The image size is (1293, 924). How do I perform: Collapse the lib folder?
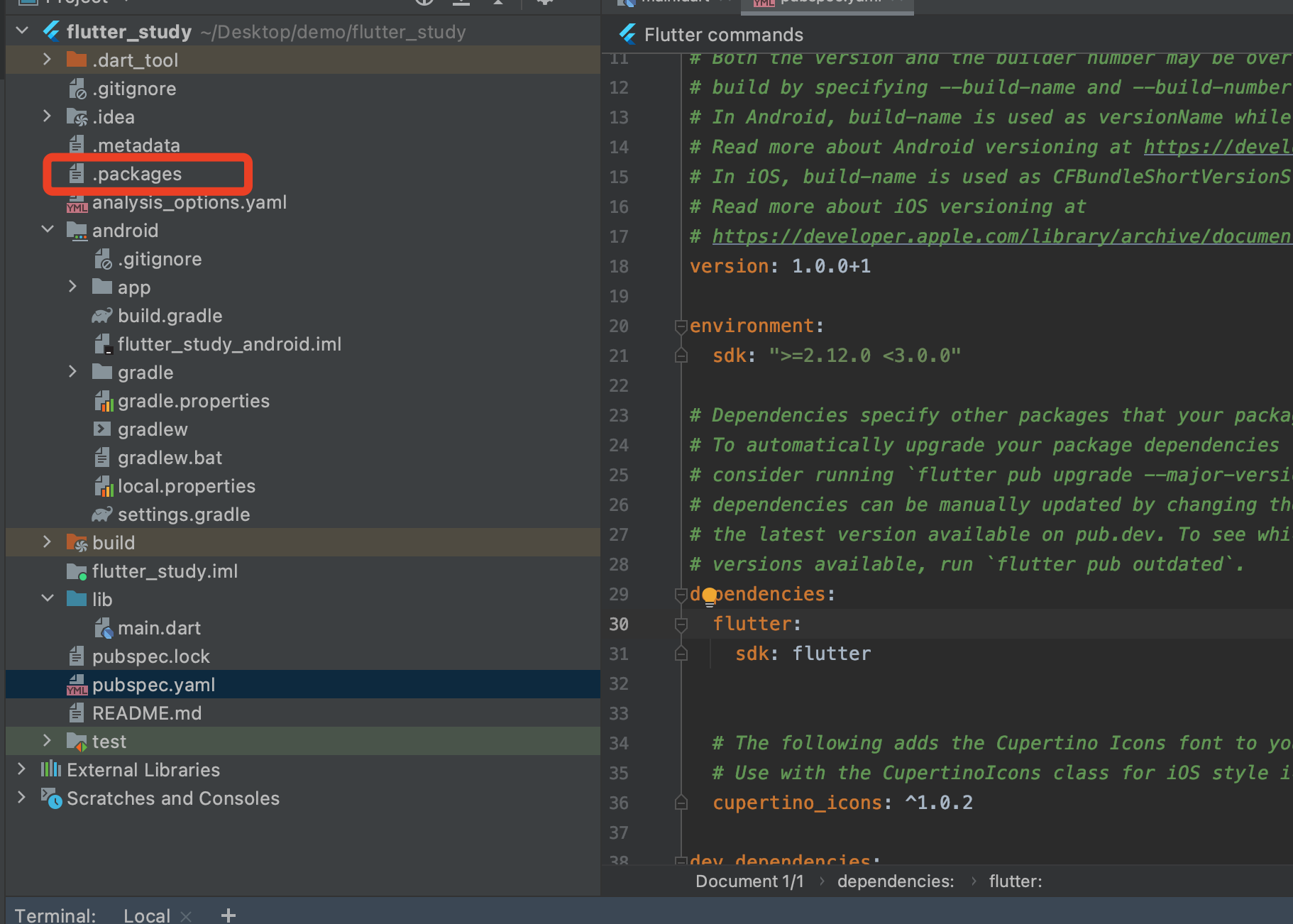click(48, 599)
